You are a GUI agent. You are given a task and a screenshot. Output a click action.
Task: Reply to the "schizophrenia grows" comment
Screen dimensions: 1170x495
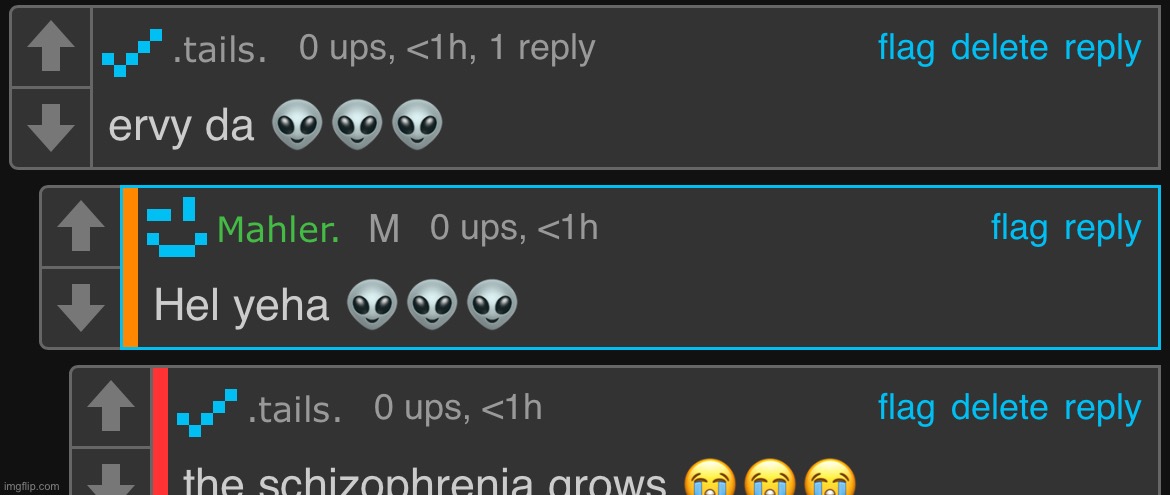pyautogui.click(x=1102, y=410)
